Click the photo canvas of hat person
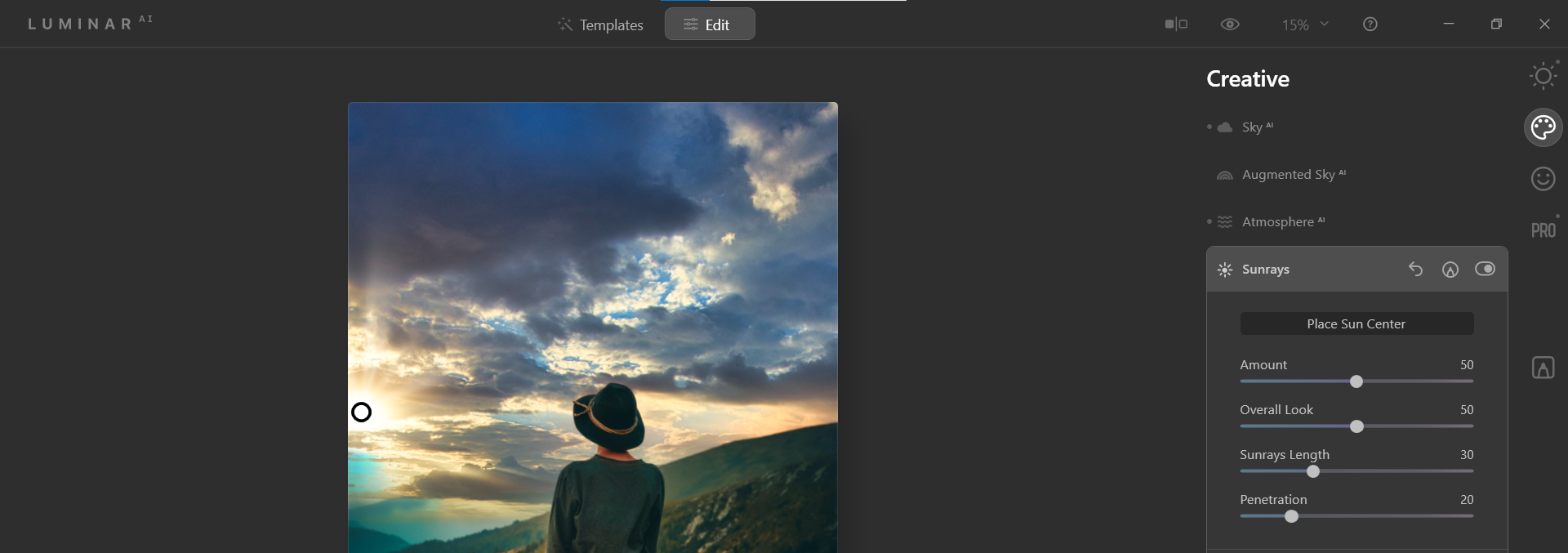This screenshot has width=1568, height=553. click(593, 328)
